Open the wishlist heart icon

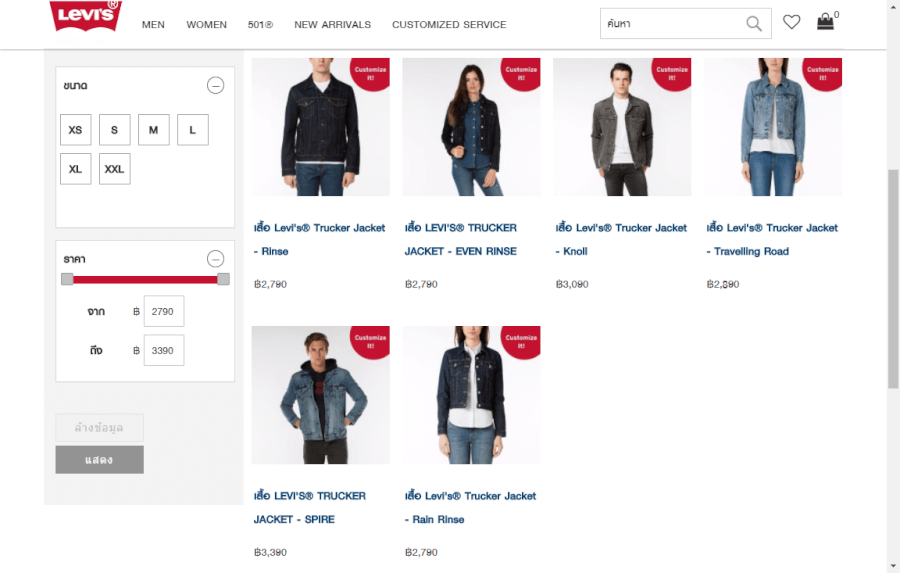[x=792, y=22]
